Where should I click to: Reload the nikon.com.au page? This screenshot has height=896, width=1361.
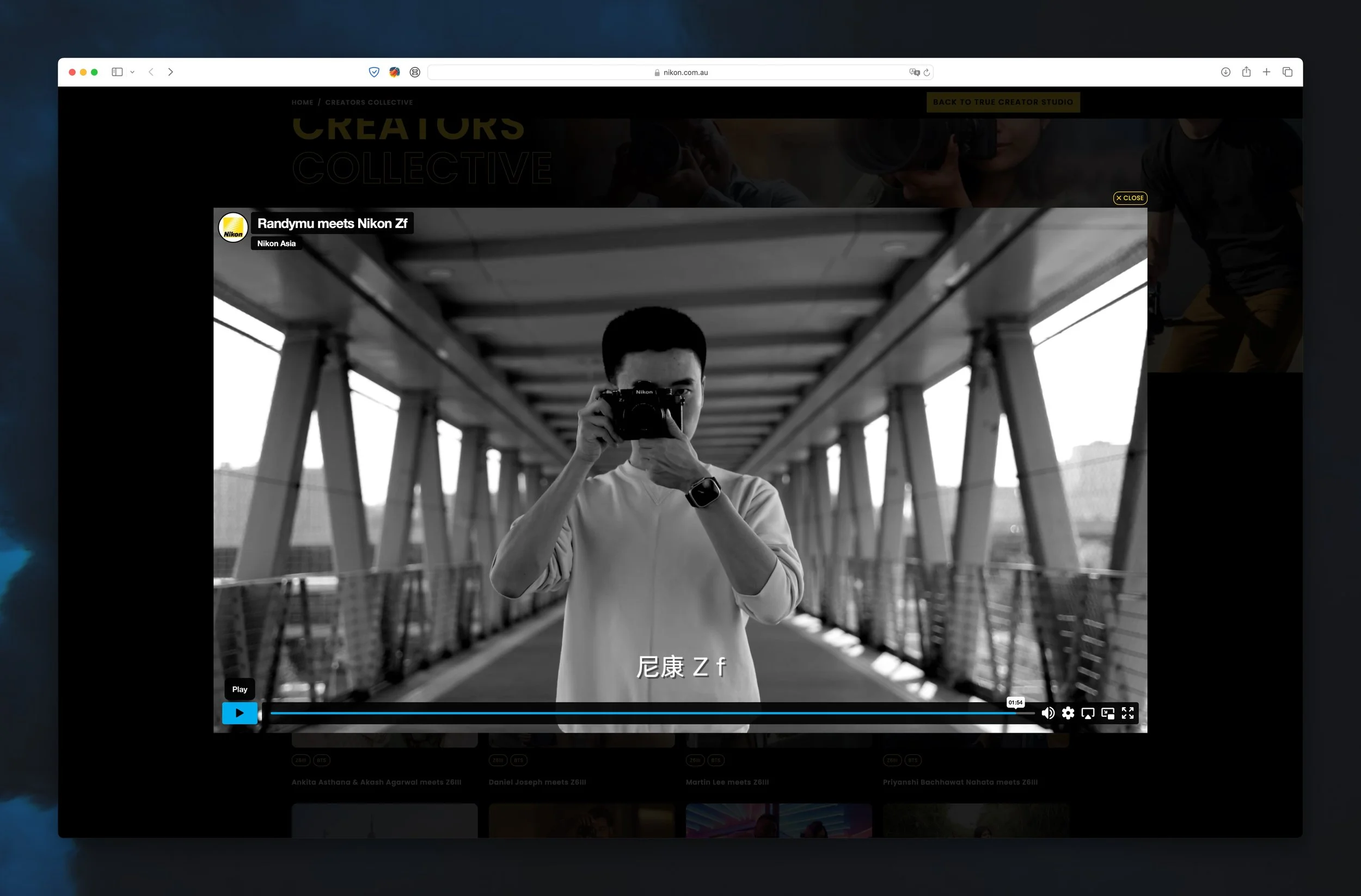[x=927, y=72]
